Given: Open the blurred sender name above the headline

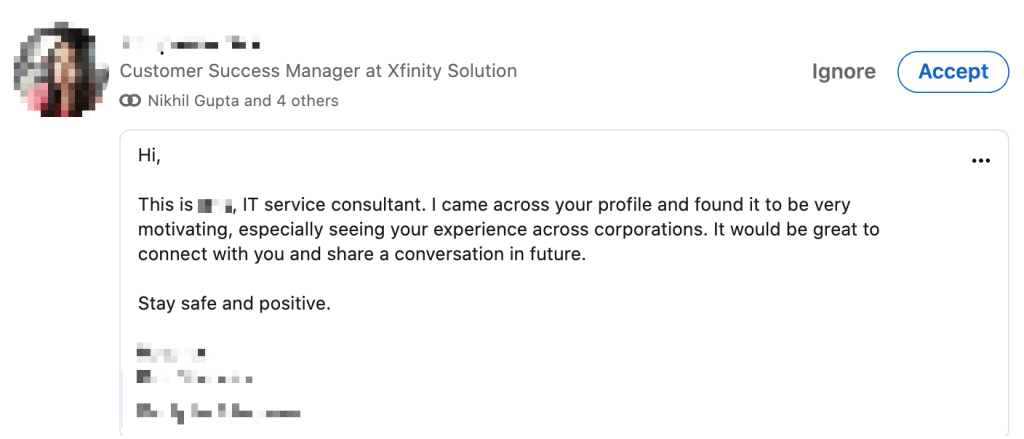Looking at the screenshot, I should click(x=191, y=43).
